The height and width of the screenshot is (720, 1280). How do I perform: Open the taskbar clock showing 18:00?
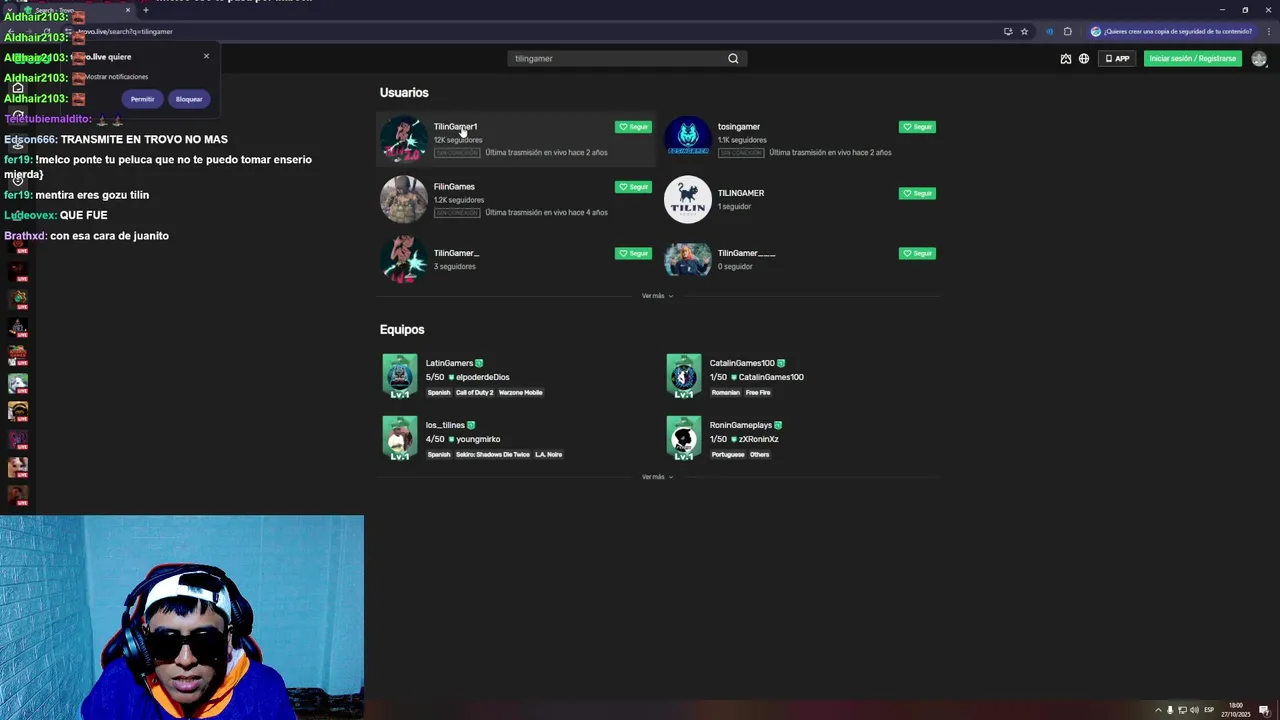point(1236,710)
